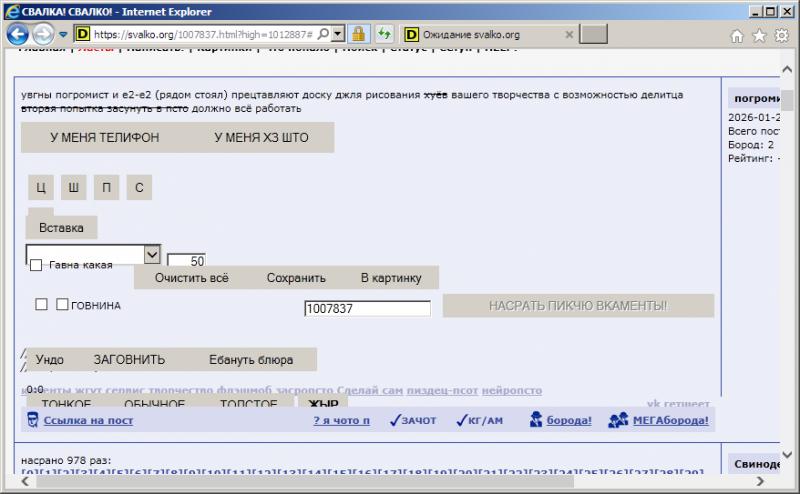Open Favorites star icon
800x494 pixels.
tap(758, 35)
